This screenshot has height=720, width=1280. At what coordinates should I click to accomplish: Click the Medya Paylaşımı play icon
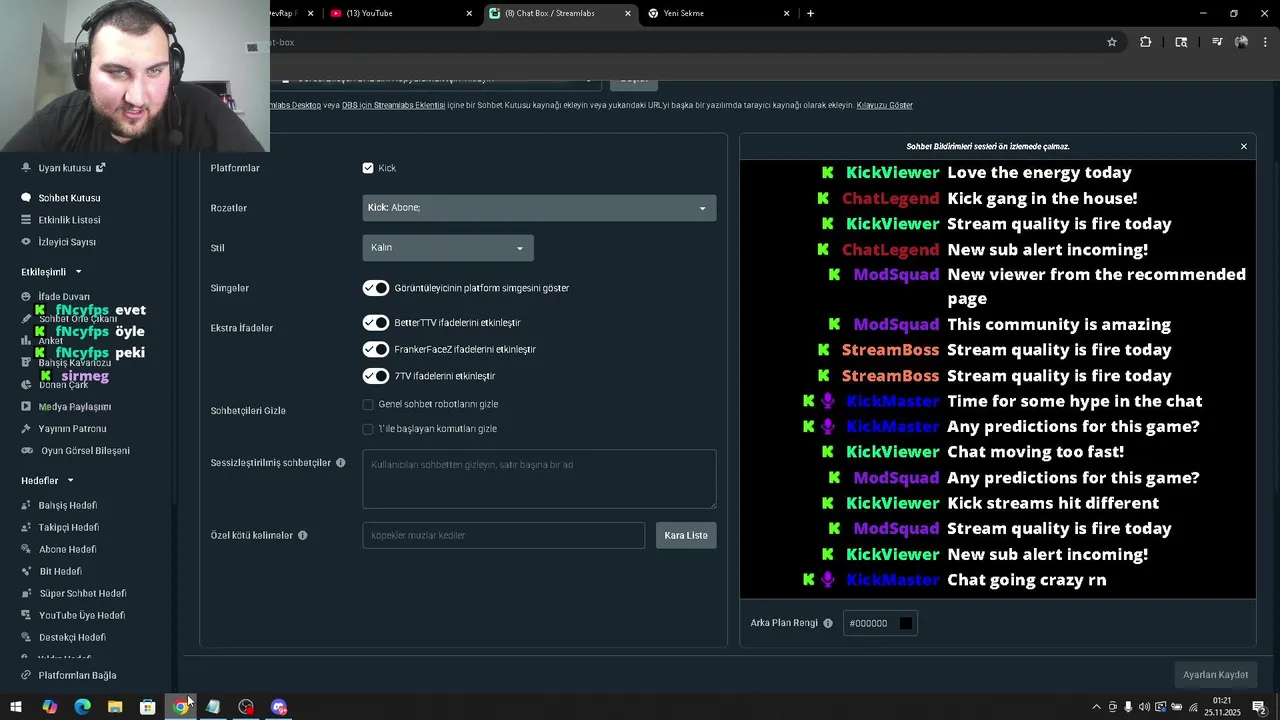26,407
